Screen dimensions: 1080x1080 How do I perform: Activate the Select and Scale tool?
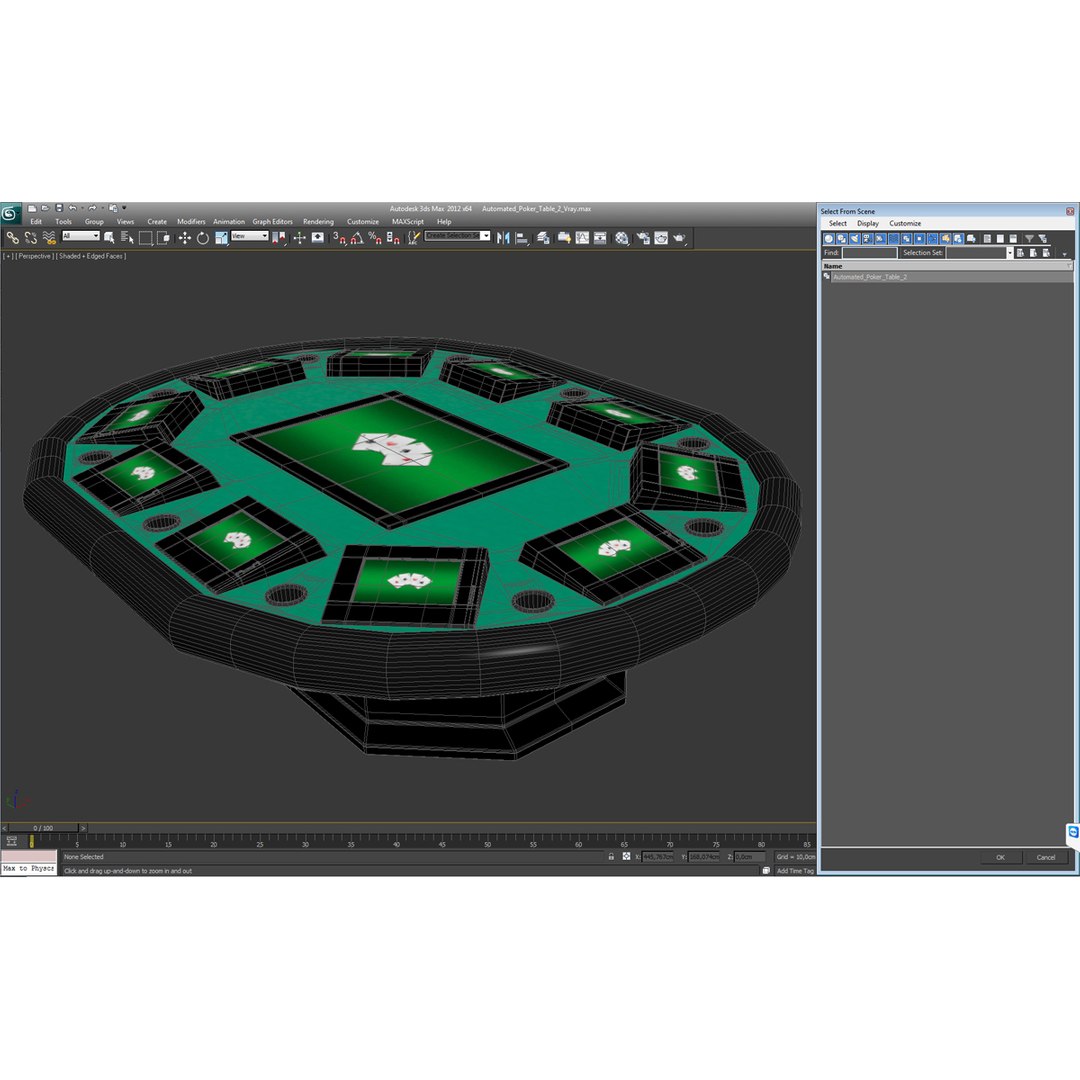click(221, 238)
